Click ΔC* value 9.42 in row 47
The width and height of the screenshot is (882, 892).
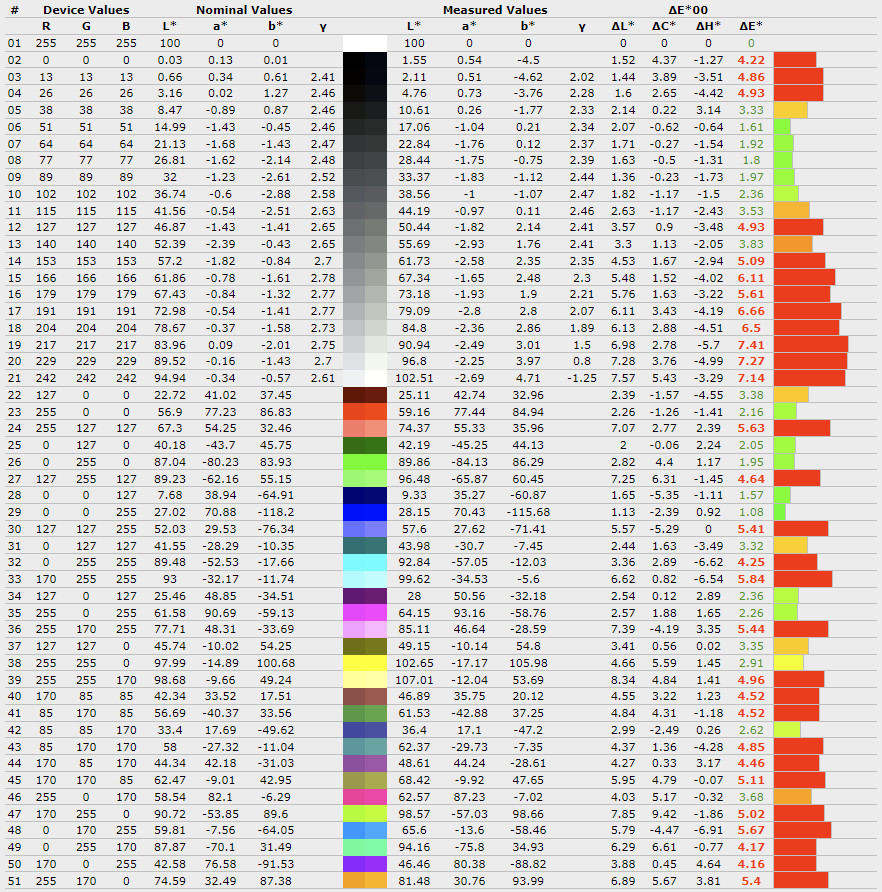[663, 813]
